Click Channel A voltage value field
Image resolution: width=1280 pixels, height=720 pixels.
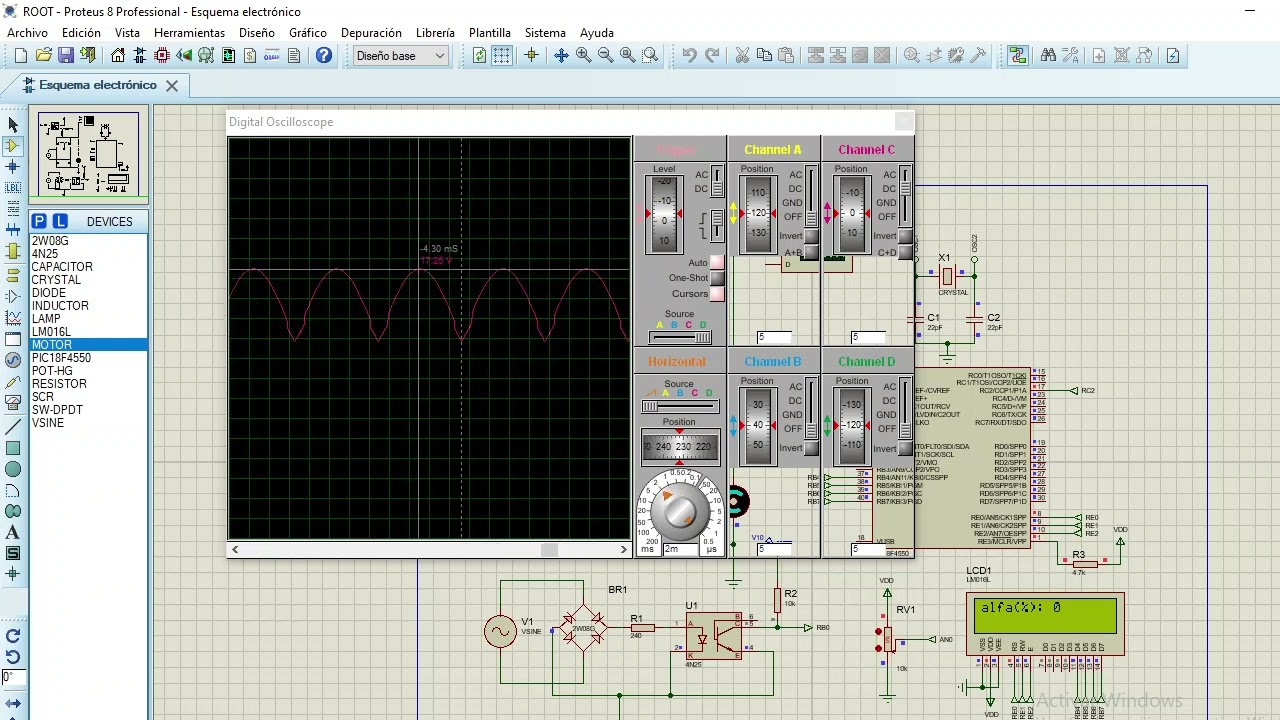(x=774, y=338)
